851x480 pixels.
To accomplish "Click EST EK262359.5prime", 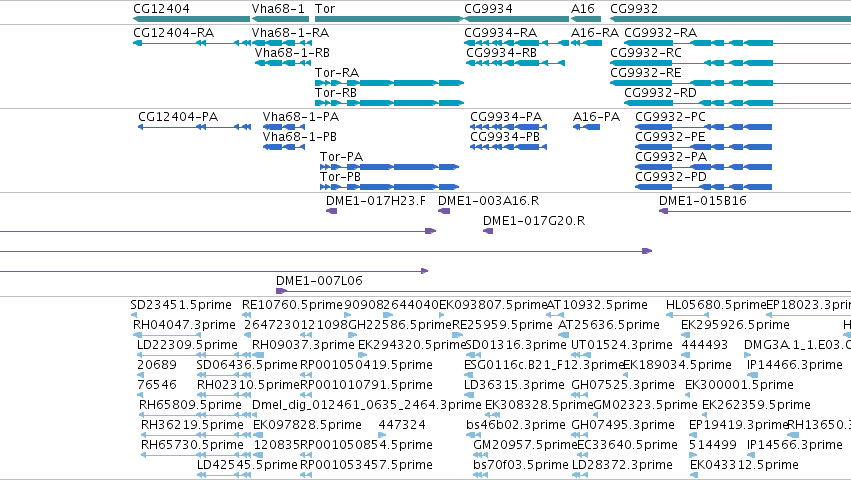I will click(756, 405).
